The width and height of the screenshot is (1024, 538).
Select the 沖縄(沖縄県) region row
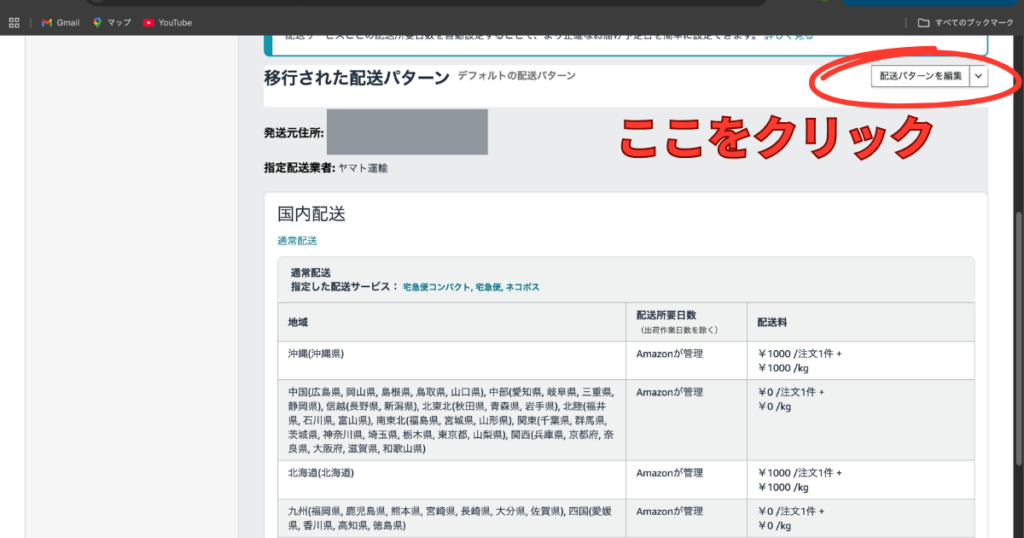(315, 353)
